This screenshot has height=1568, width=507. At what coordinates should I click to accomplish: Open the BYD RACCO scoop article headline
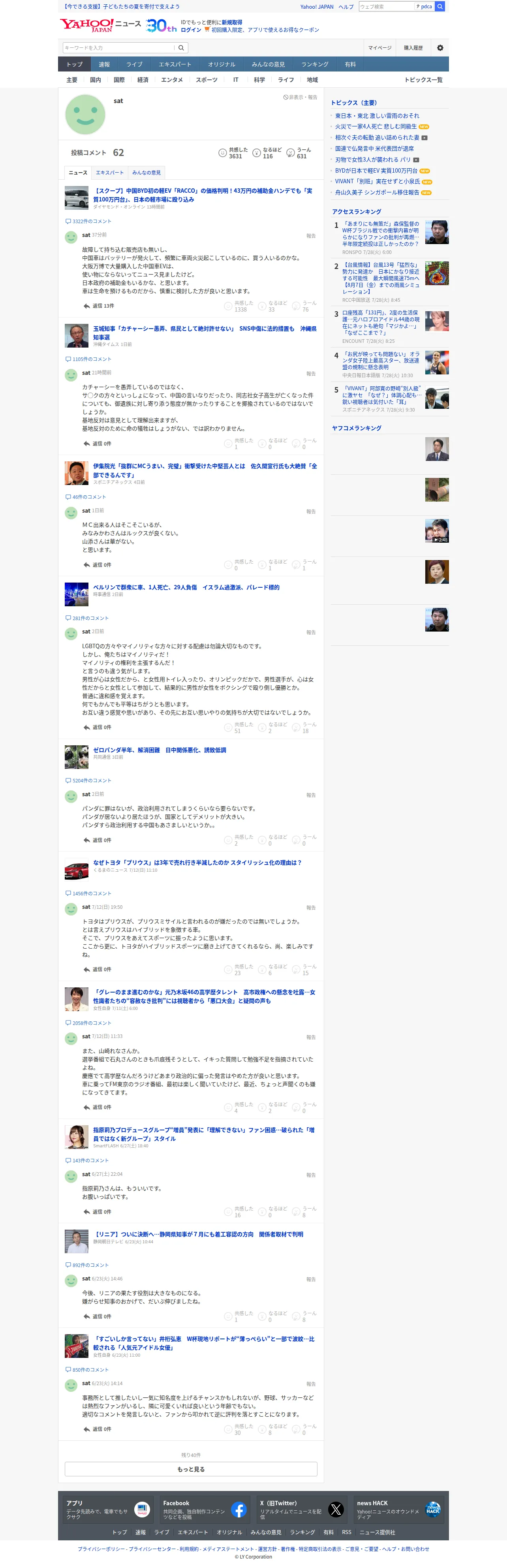coord(203,195)
